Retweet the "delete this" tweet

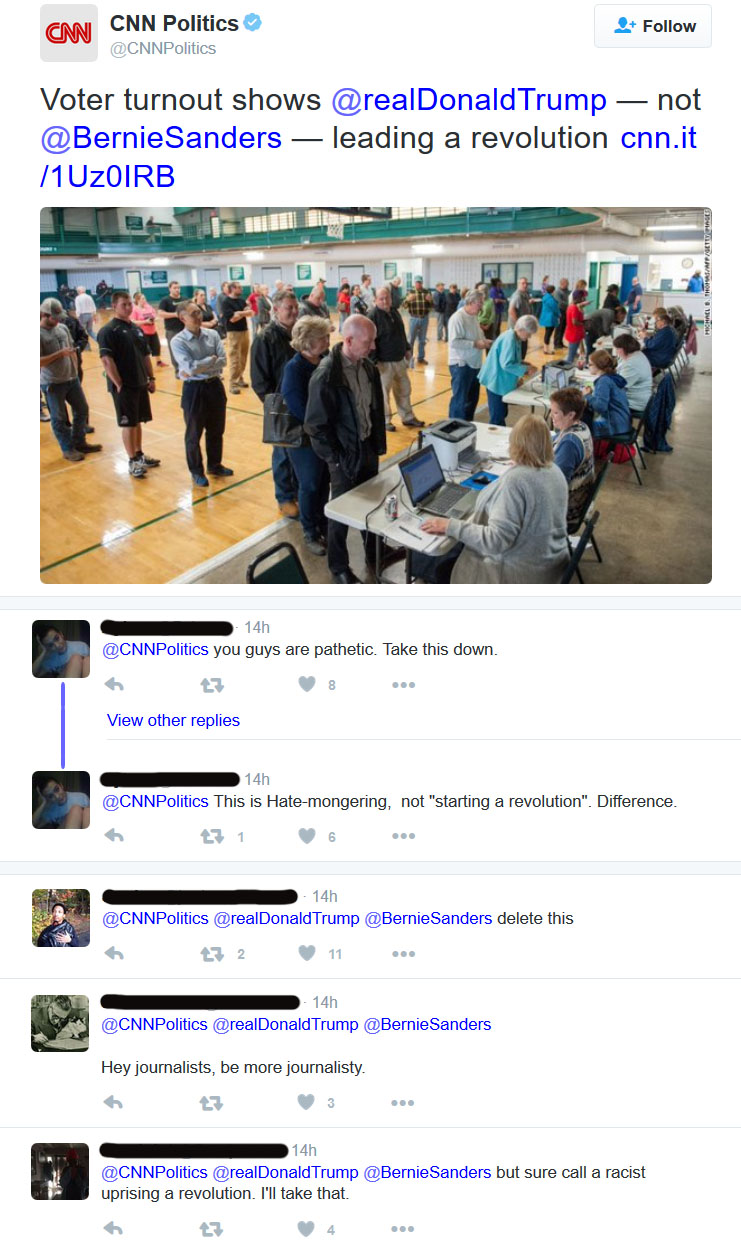tap(212, 953)
